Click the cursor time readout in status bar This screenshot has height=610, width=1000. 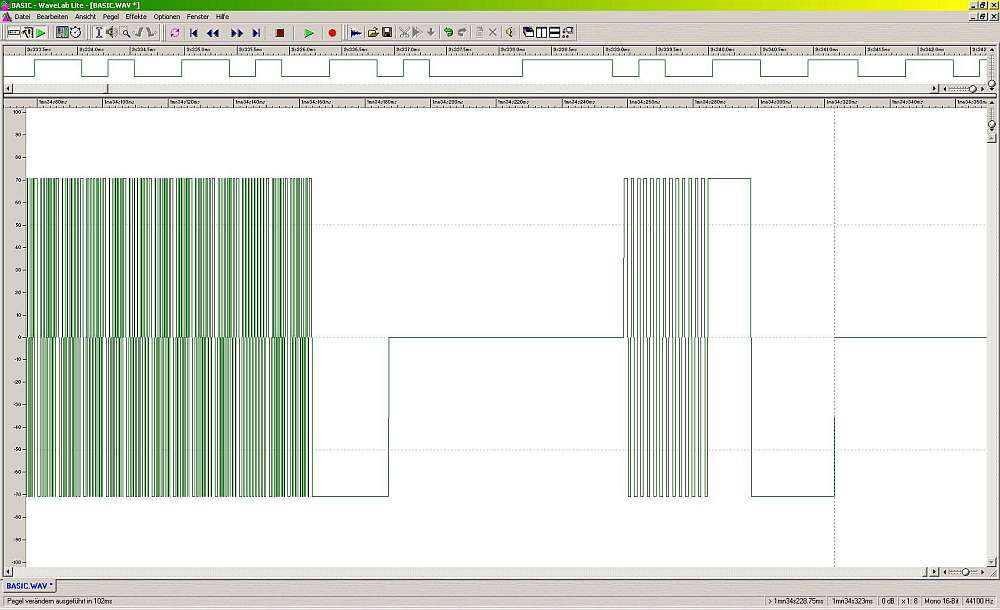click(852, 601)
